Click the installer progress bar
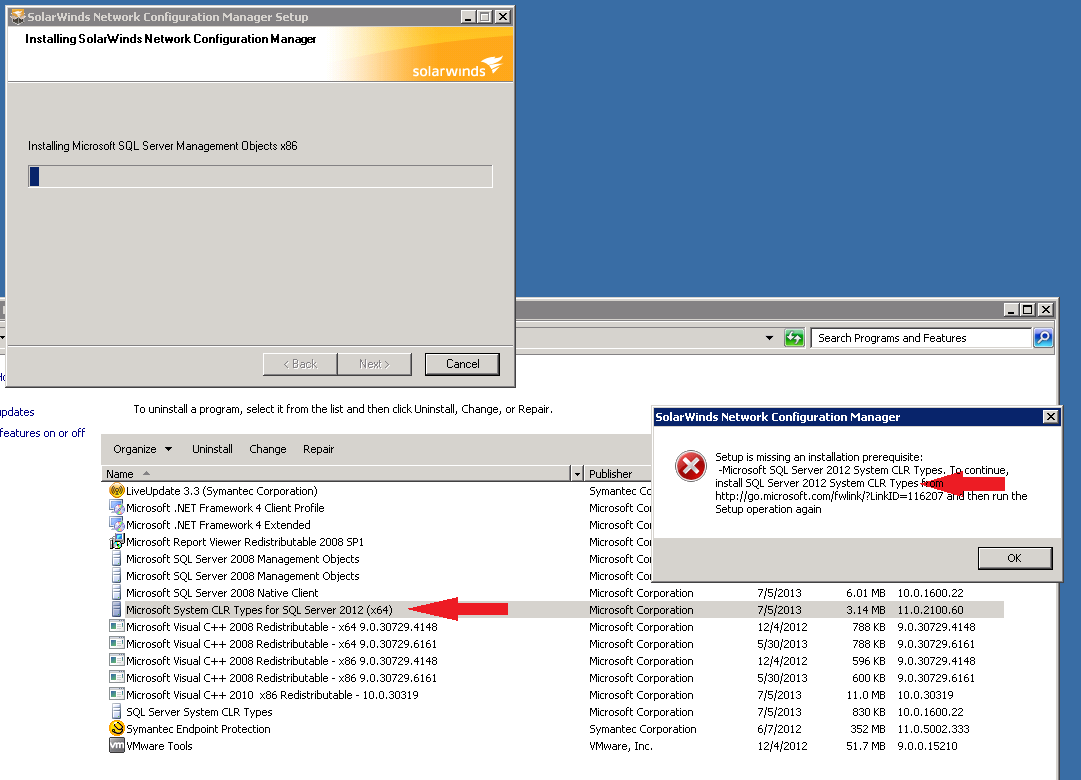The width and height of the screenshot is (1081, 780). click(261, 177)
